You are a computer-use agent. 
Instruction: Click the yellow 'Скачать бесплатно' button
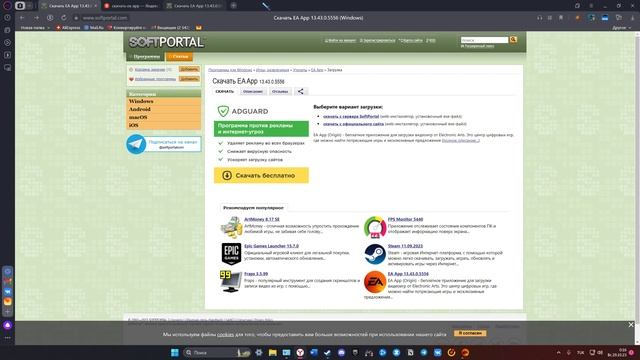(x=261, y=176)
